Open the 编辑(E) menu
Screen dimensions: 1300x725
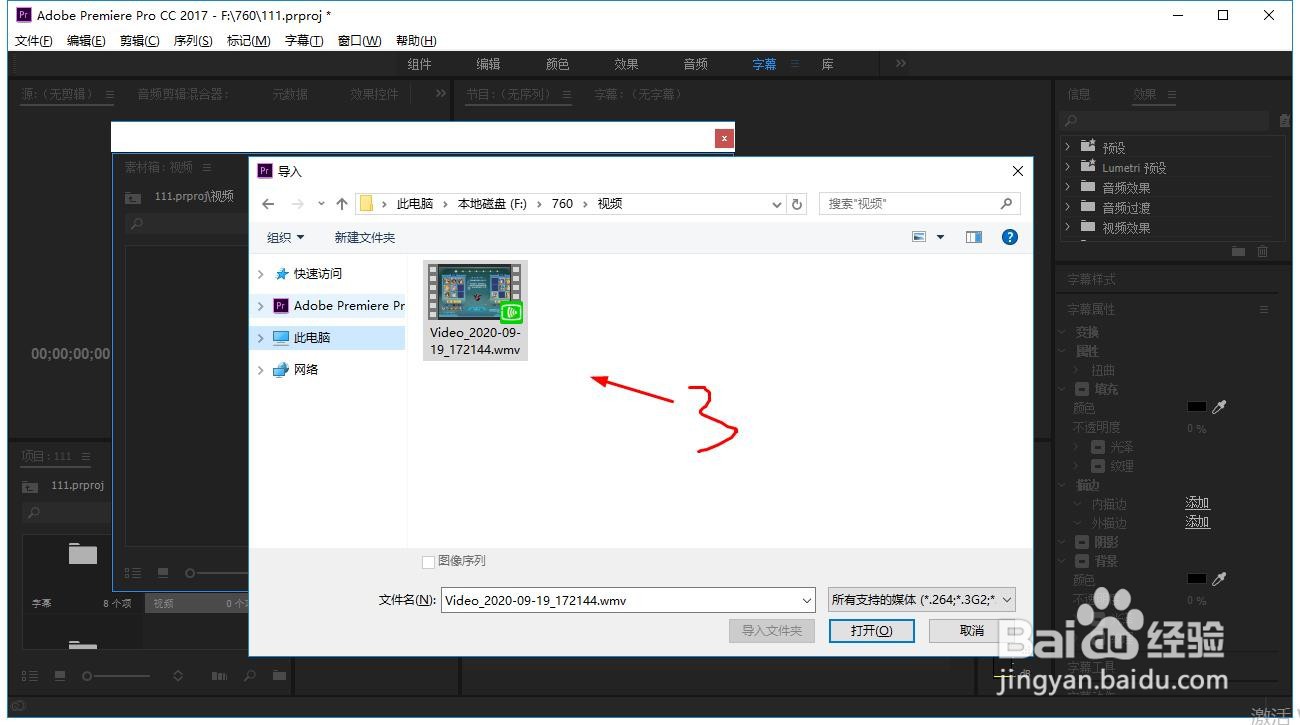86,41
